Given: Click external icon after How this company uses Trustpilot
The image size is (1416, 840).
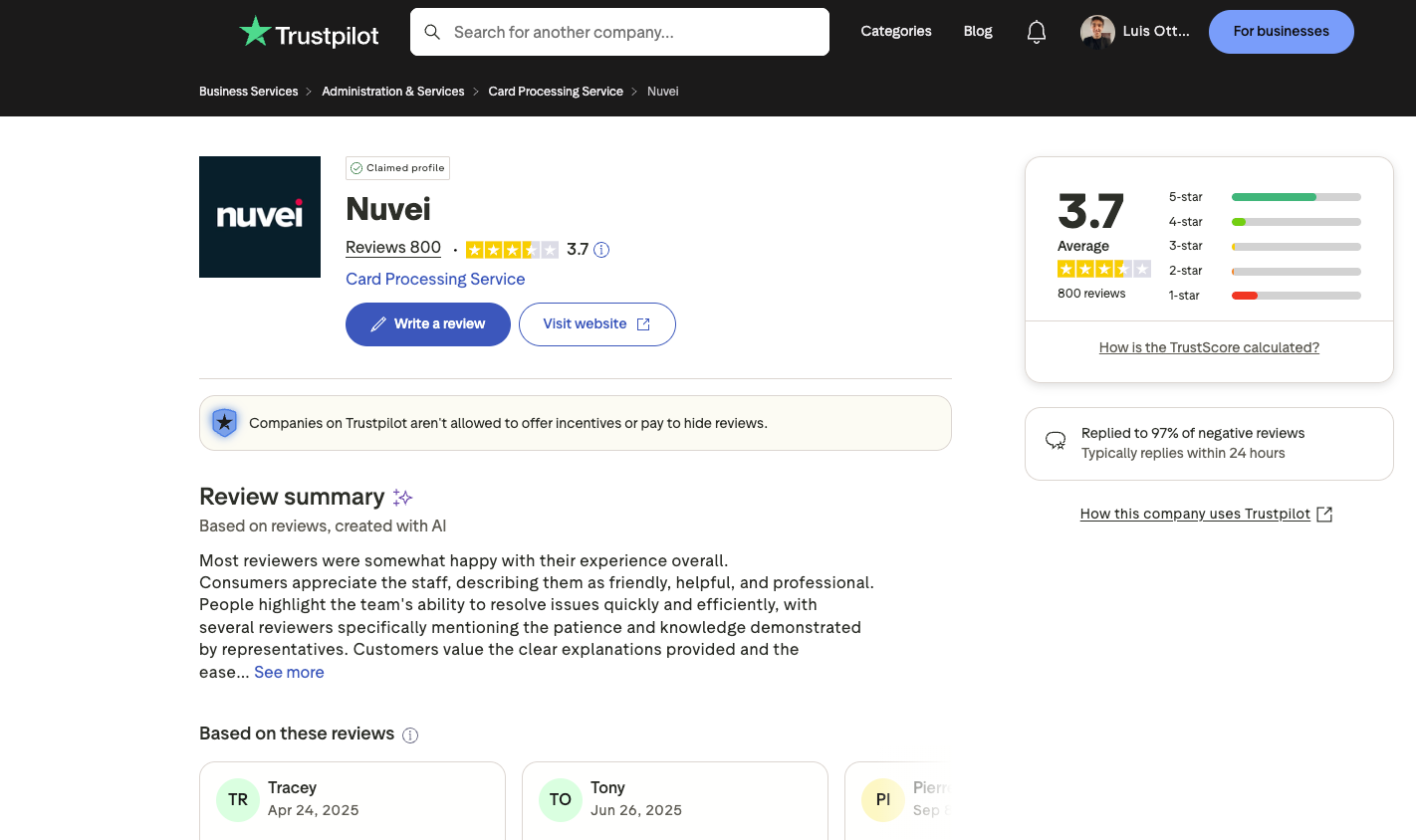Looking at the screenshot, I should (x=1324, y=515).
